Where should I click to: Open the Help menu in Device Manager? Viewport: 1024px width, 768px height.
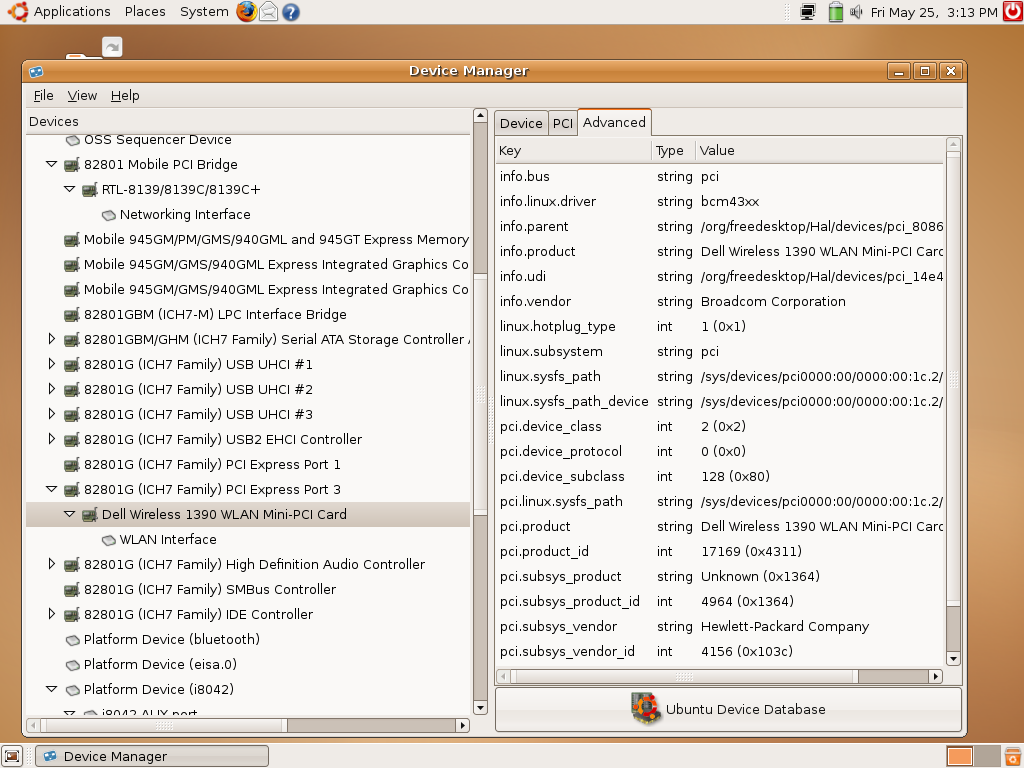pos(125,95)
